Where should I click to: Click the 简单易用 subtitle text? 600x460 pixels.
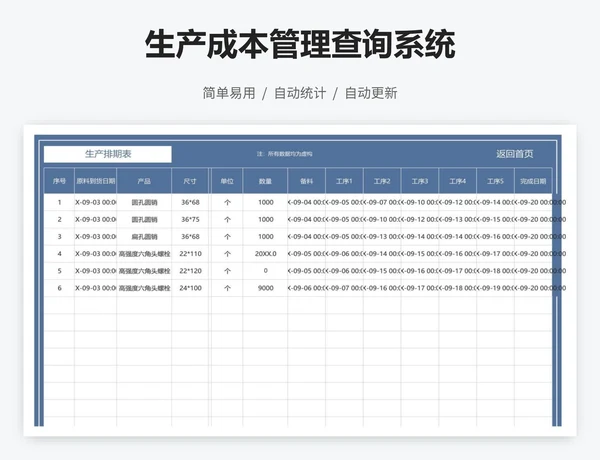[229, 93]
